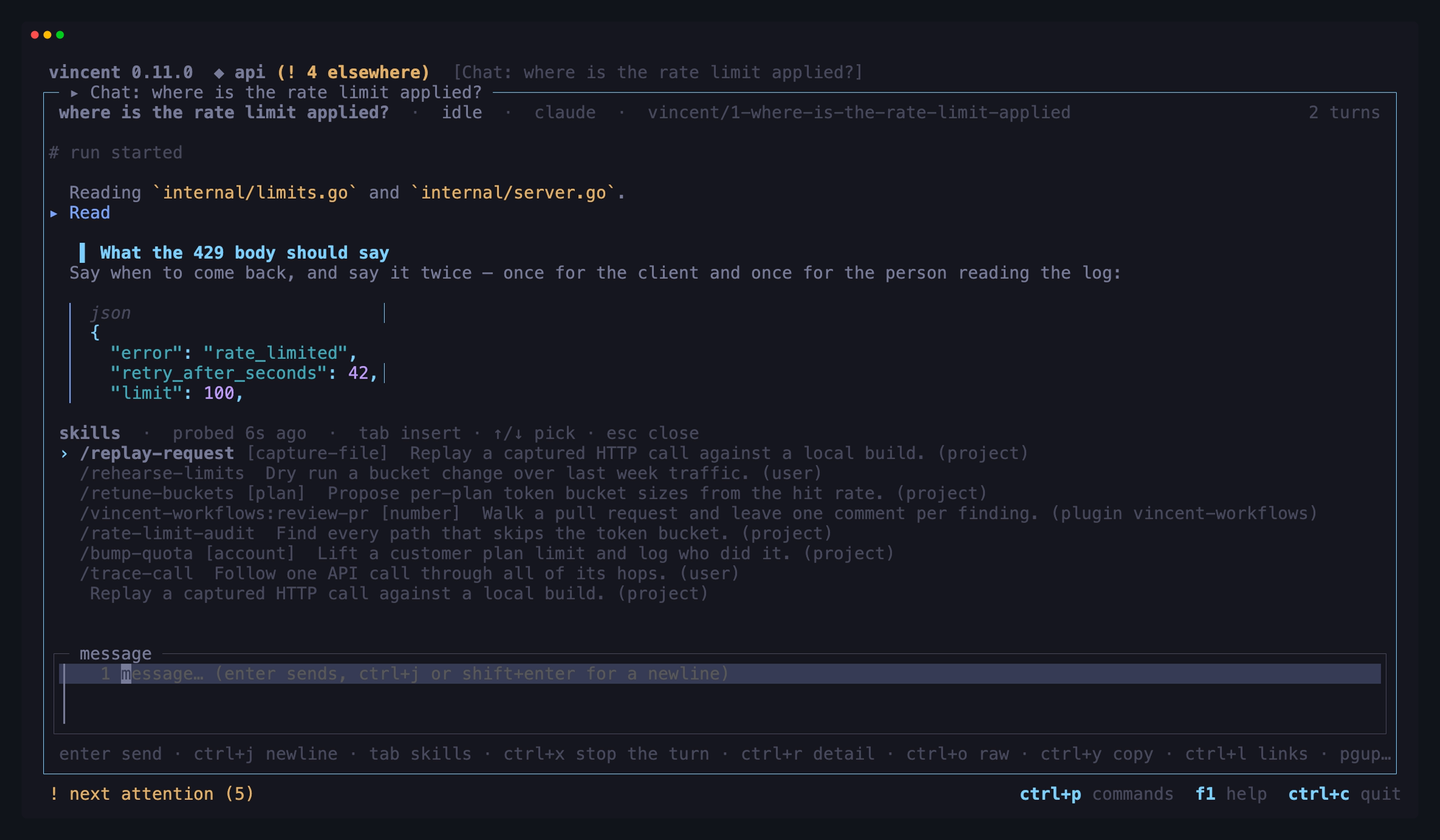1440x840 pixels.
Task: Click the "limit": 100 JSON line
Action: click(177, 393)
